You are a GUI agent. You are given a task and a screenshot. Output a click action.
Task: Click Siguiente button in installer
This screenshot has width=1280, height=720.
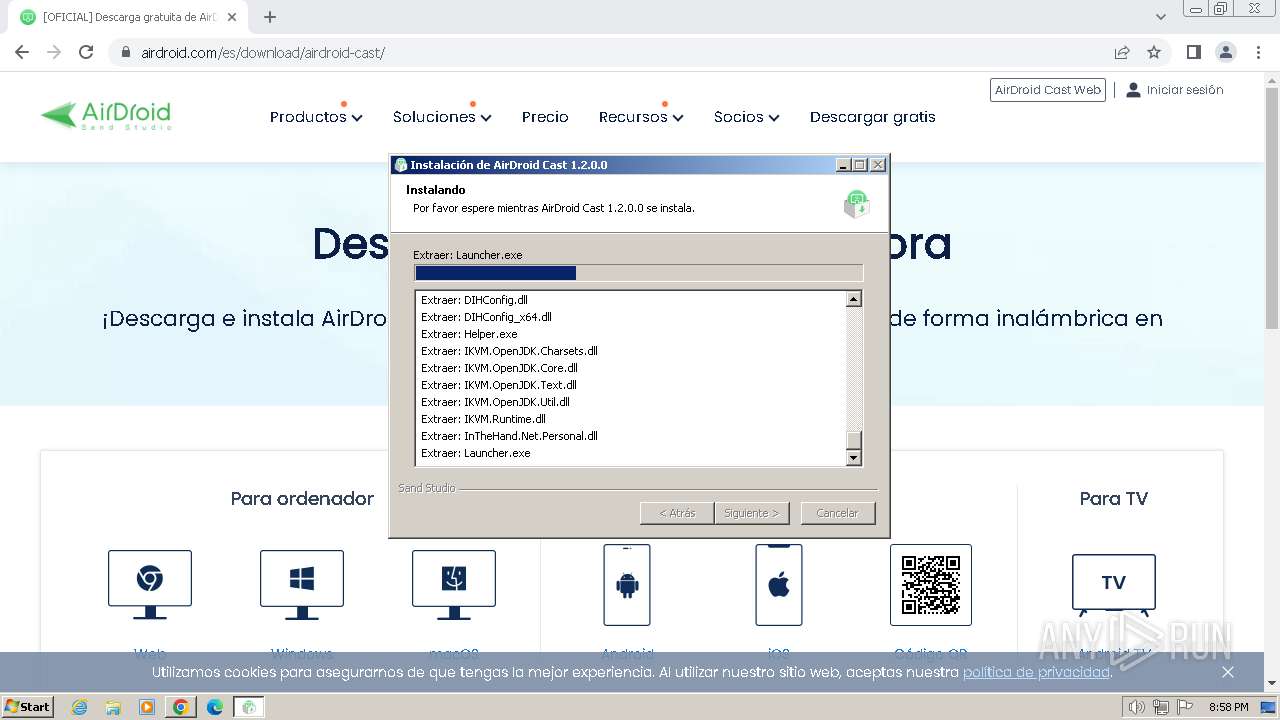(752, 513)
